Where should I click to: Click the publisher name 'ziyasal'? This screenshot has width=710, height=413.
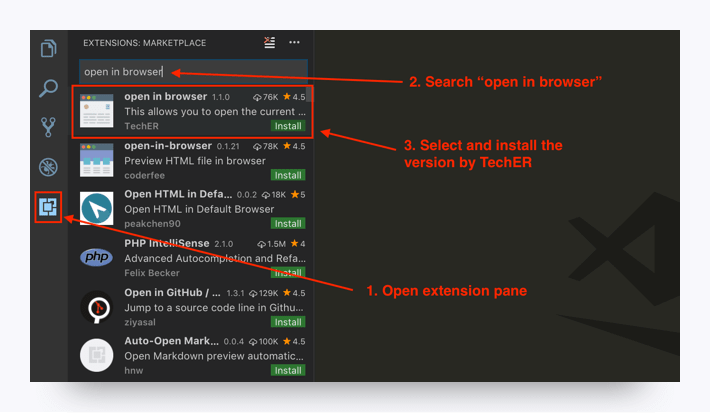[x=139, y=322]
